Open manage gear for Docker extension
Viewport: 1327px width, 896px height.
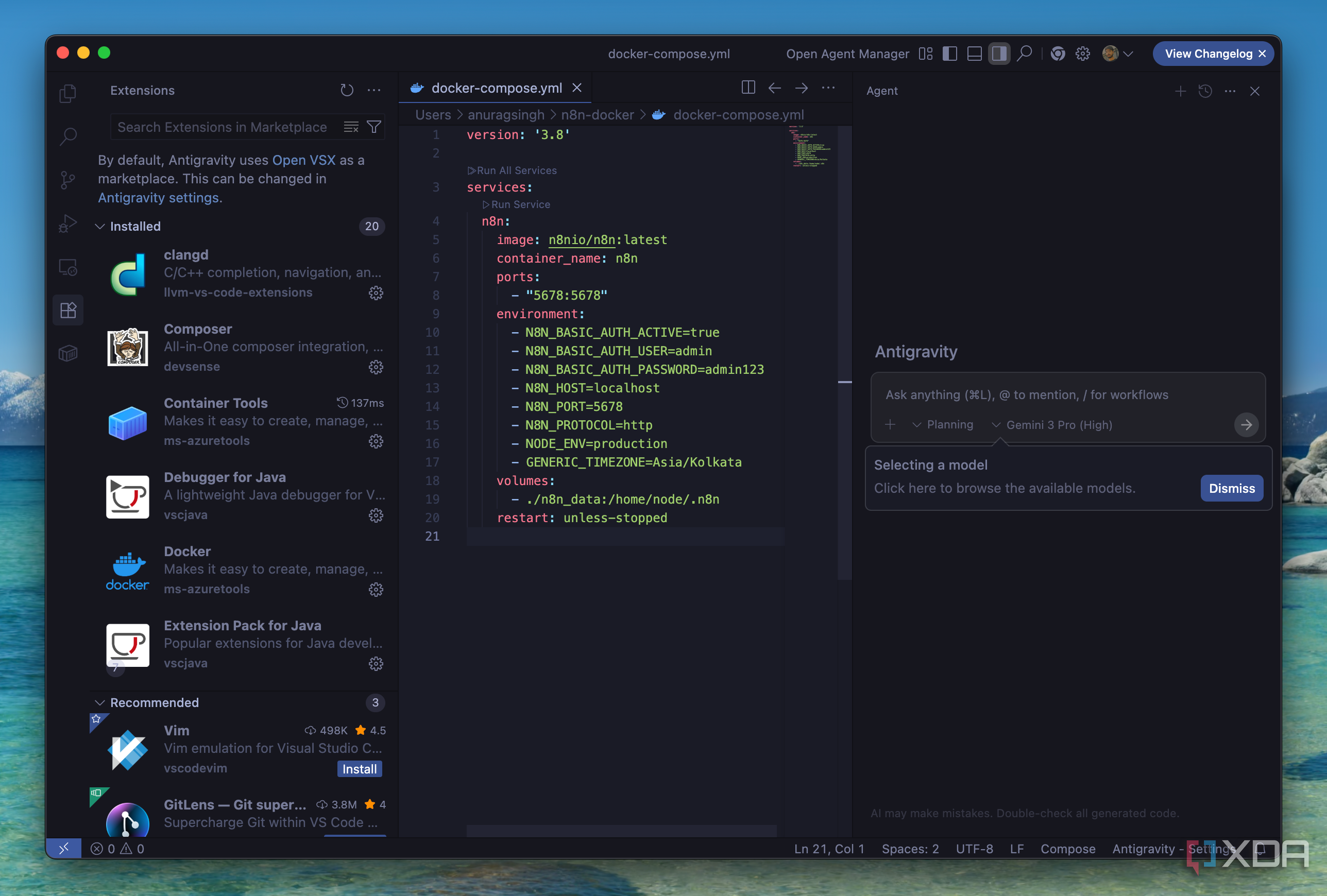pyautogui.click(x=376, y=590)
